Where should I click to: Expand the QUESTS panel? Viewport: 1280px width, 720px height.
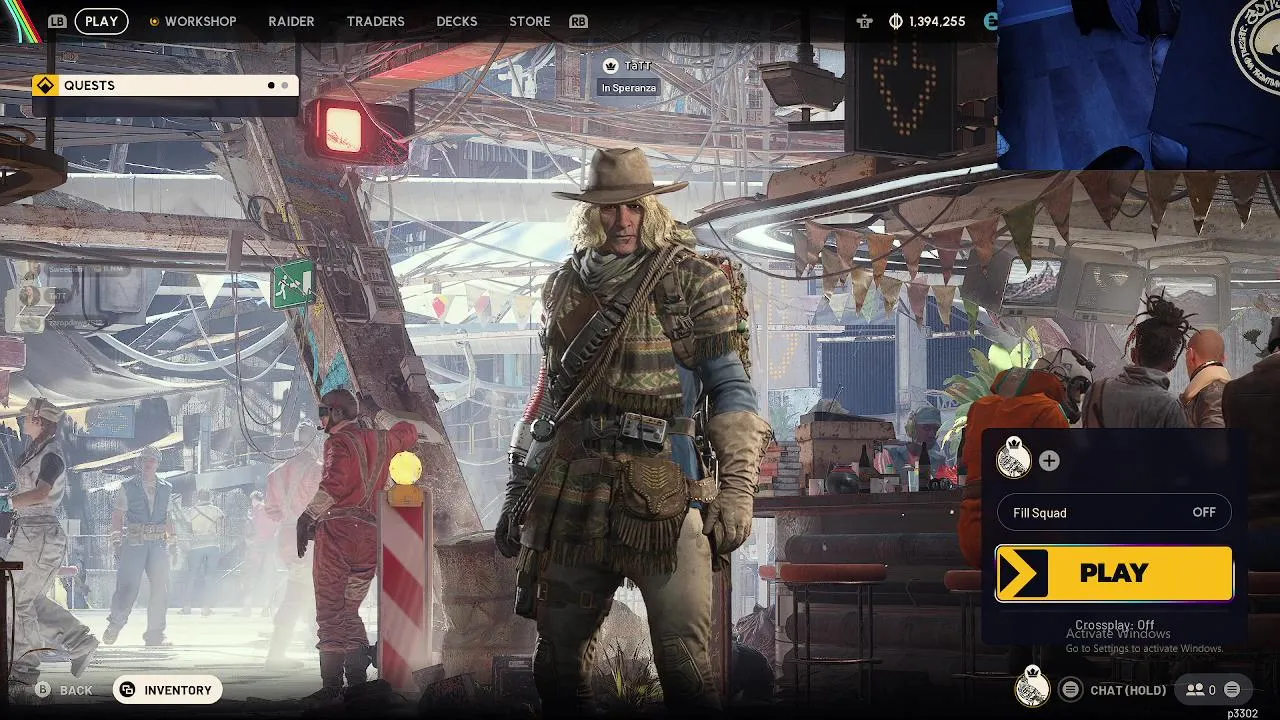pos(165,85)
